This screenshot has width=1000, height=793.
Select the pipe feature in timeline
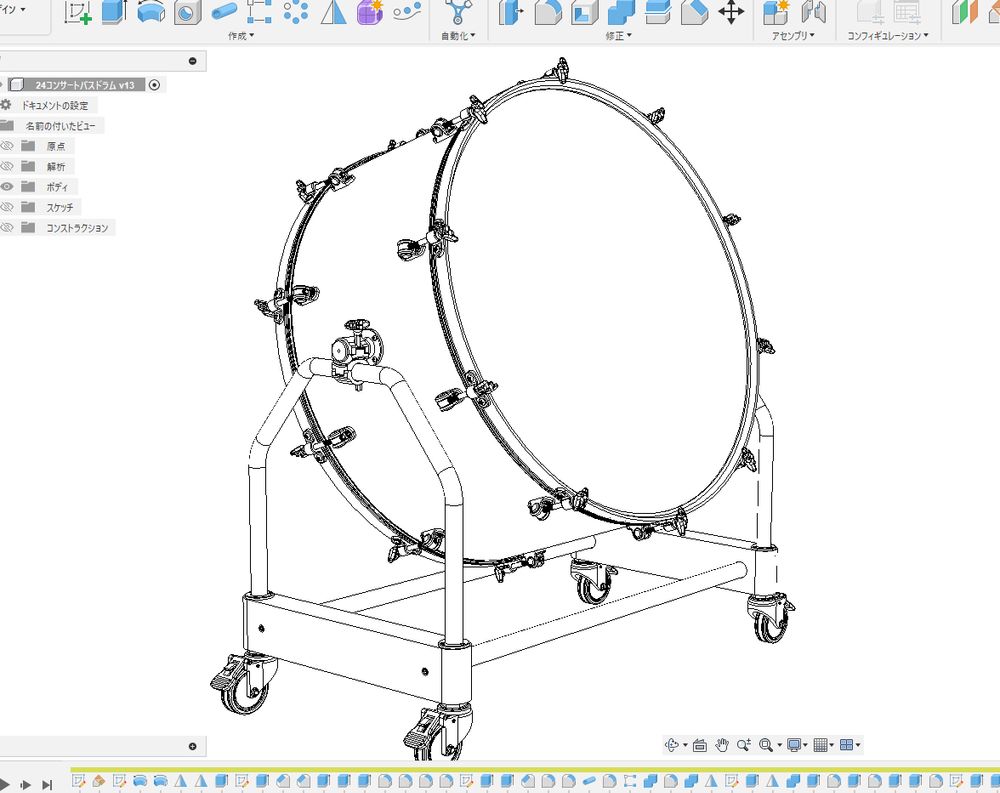tap(589, 781)
